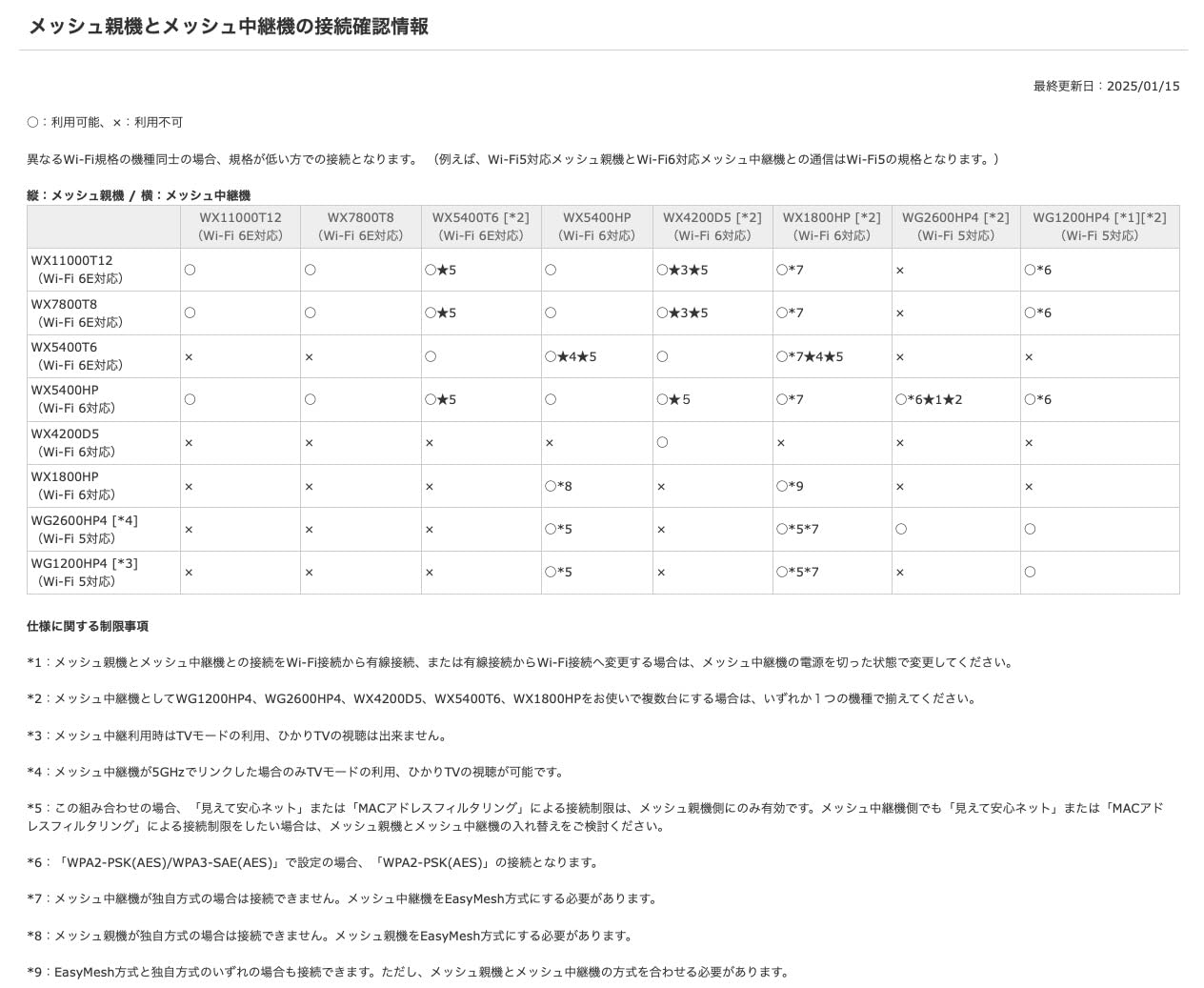Select the *6 footnote about WPA2-PSK(AES) connection
The image size is (1204, 988).
(314, 861)
